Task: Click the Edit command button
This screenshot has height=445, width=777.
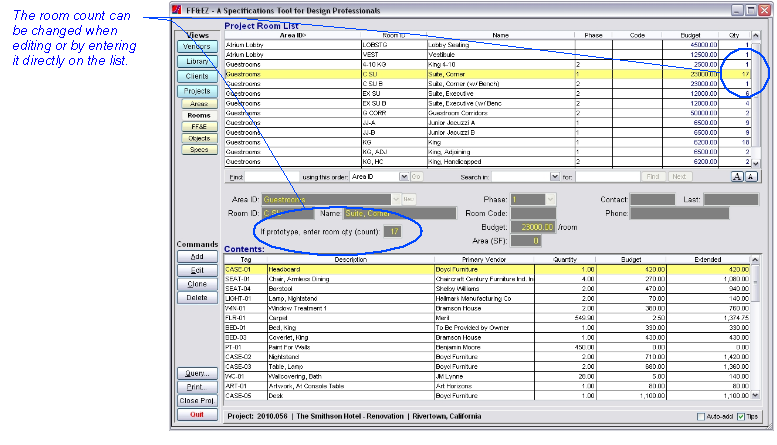Action: 197,271
